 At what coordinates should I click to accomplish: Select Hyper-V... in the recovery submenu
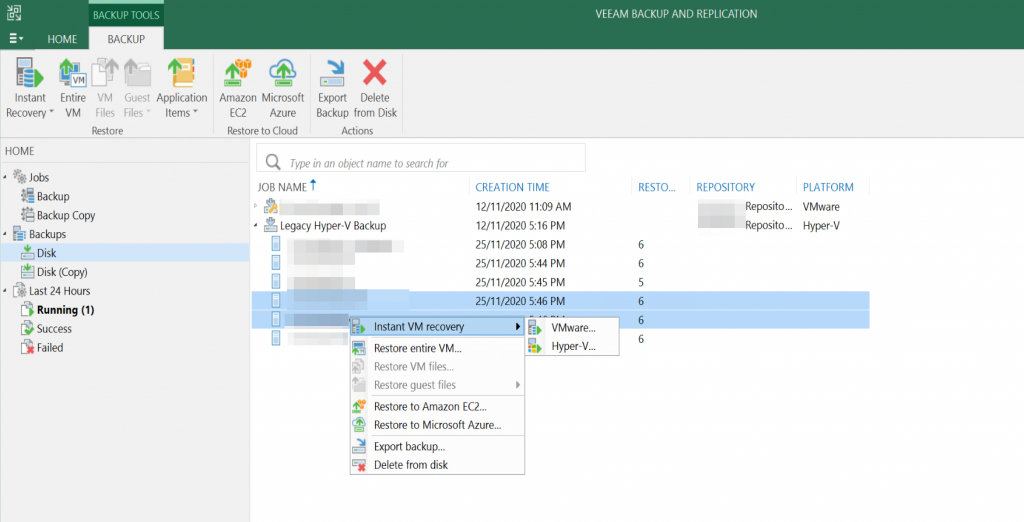(x=572, y=346)
